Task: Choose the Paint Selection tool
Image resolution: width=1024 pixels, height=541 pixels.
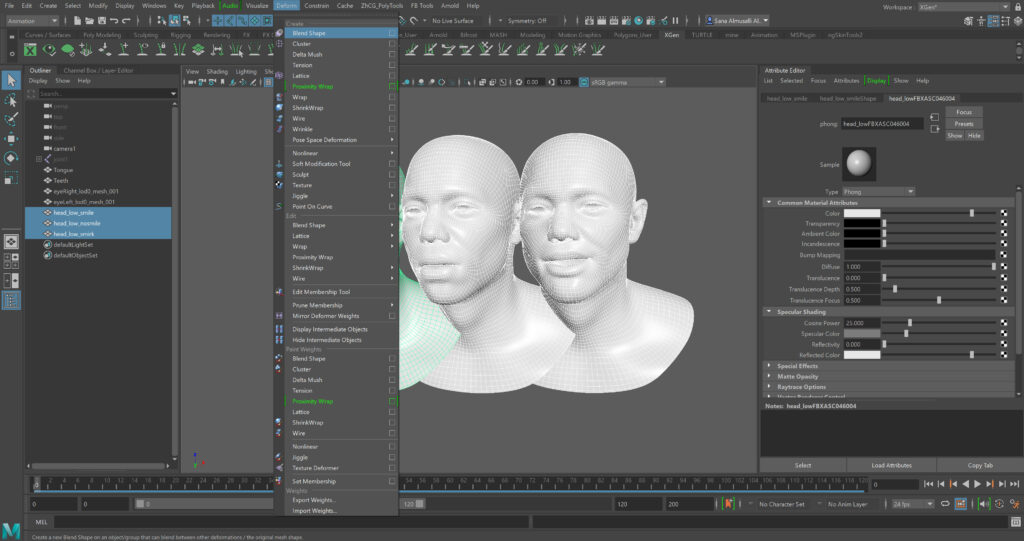Action: 11,119
